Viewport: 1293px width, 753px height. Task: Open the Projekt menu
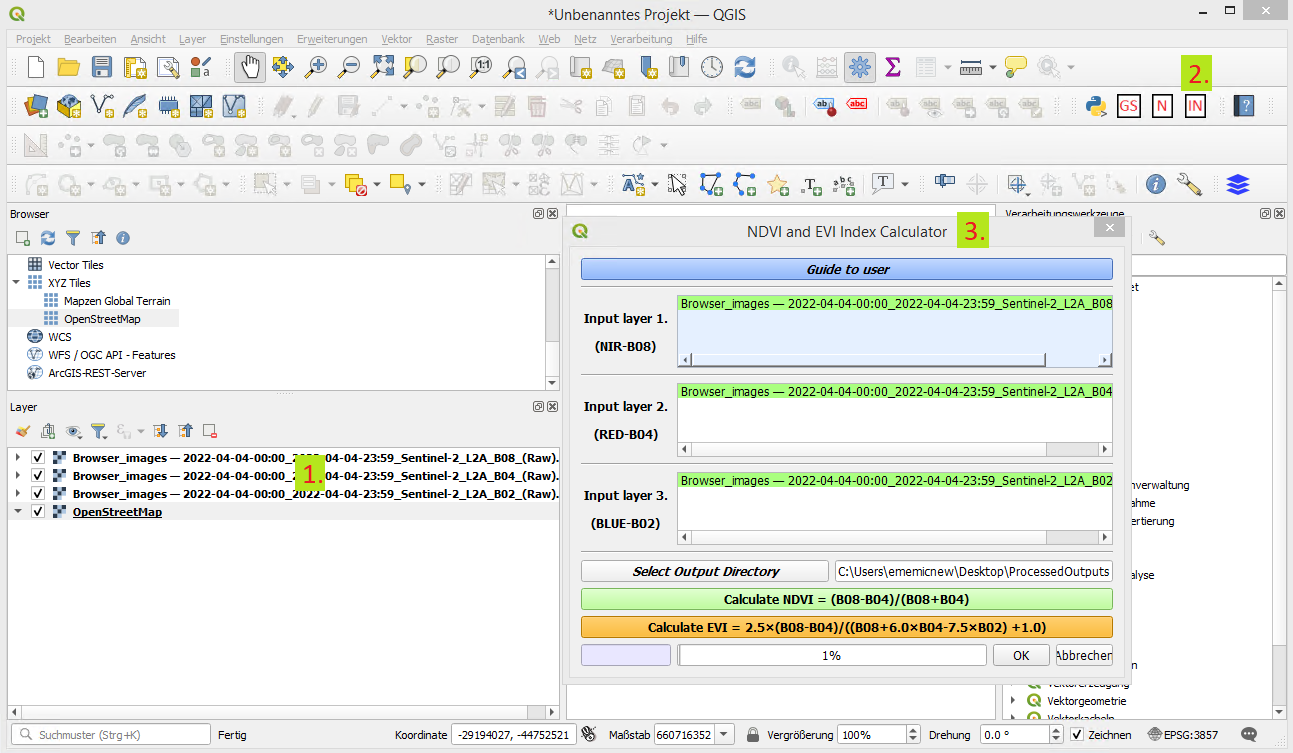pyautogui.click(x=34, y=39)
